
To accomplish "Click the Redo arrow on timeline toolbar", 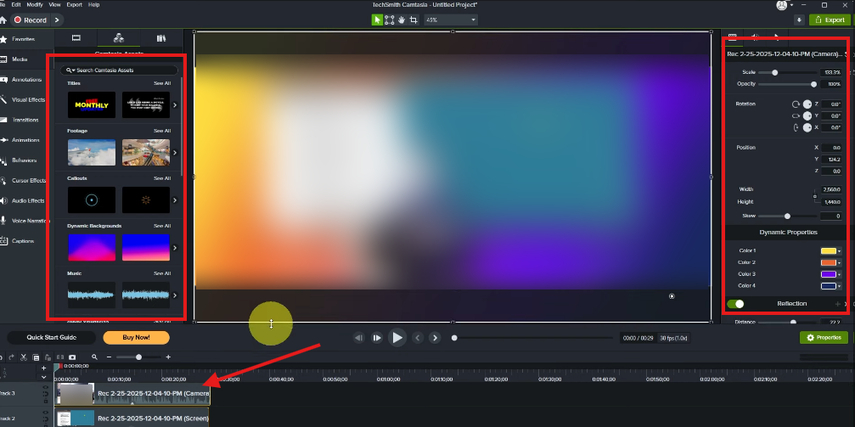I will point(11,357).
